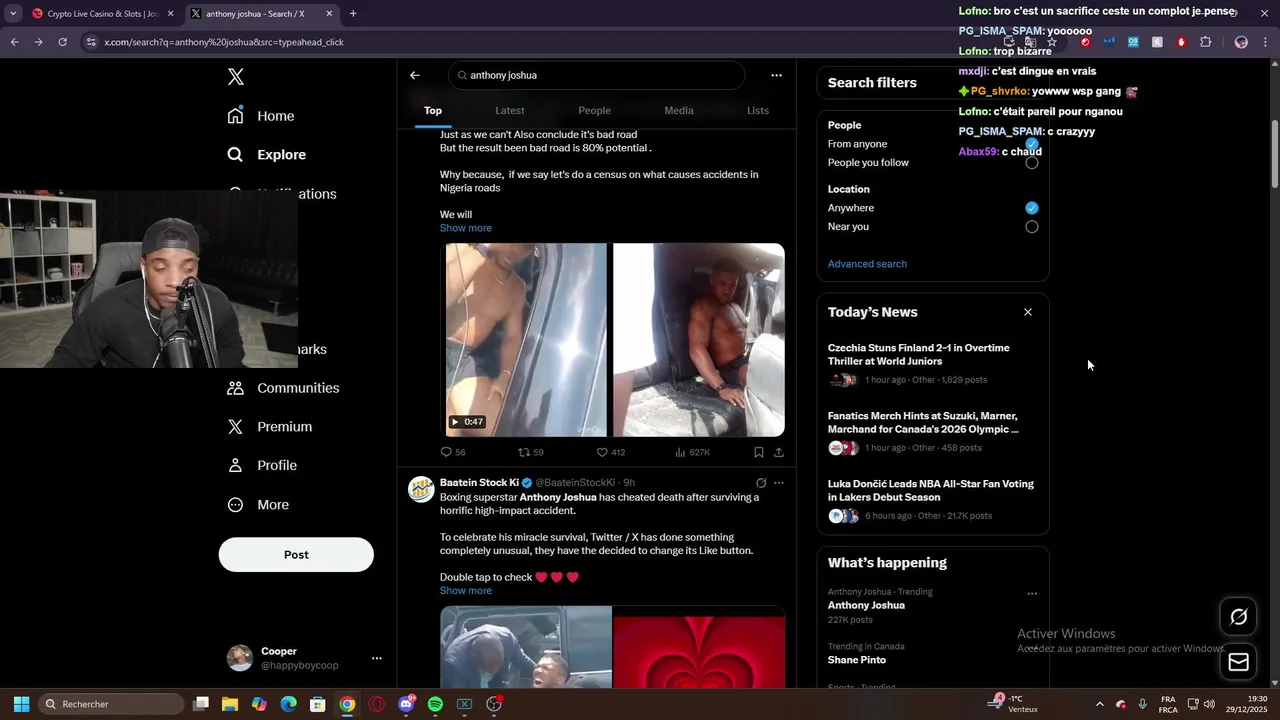The image size is (1280, 720).
Task: Expand Baatein post with Show more
Action: tap(466, 591)
